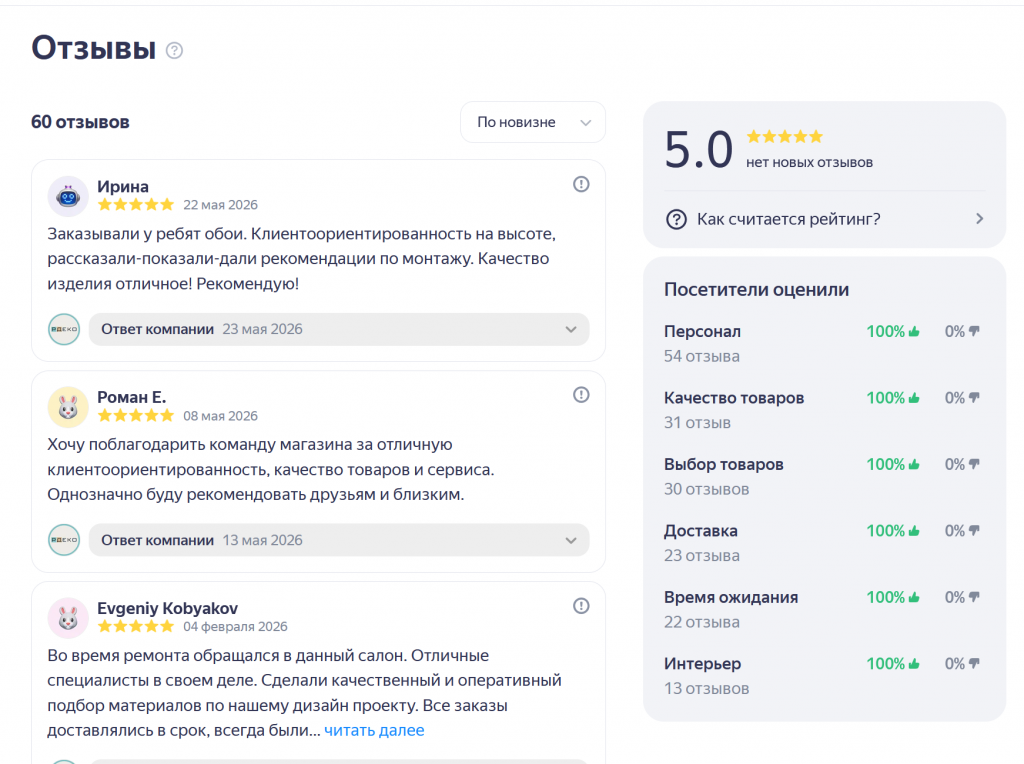This screenshot has width=1024, height=764.
Task: Click the 60 отзывов count
Action: [x=80, y=122]
